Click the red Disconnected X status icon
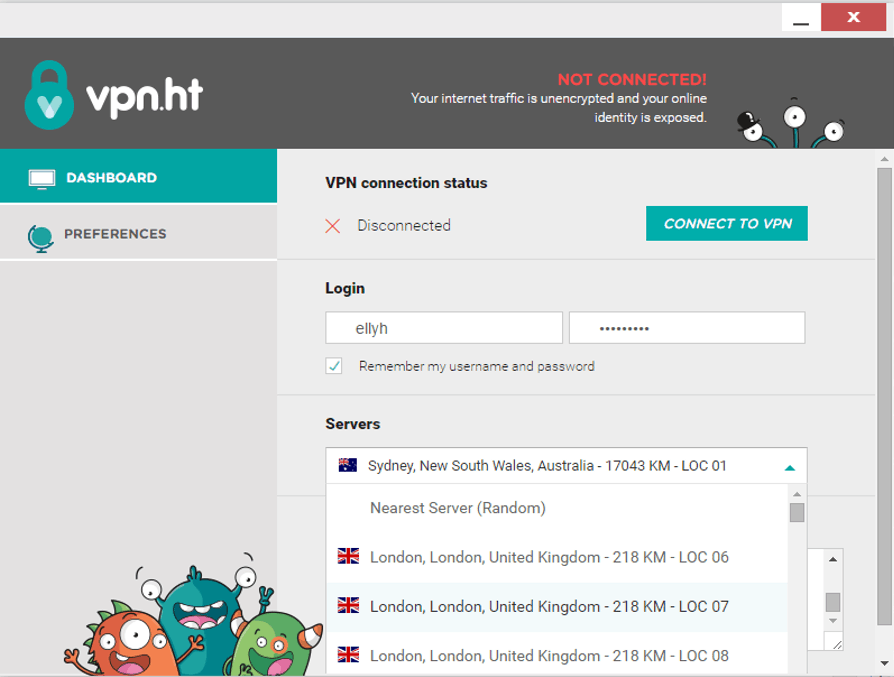 332,226
